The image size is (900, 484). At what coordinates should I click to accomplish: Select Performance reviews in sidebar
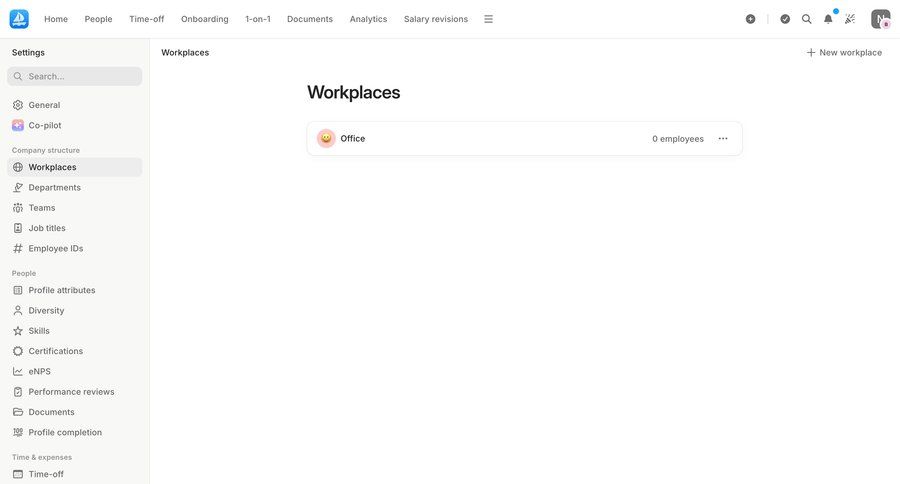[x=75, y=392]
